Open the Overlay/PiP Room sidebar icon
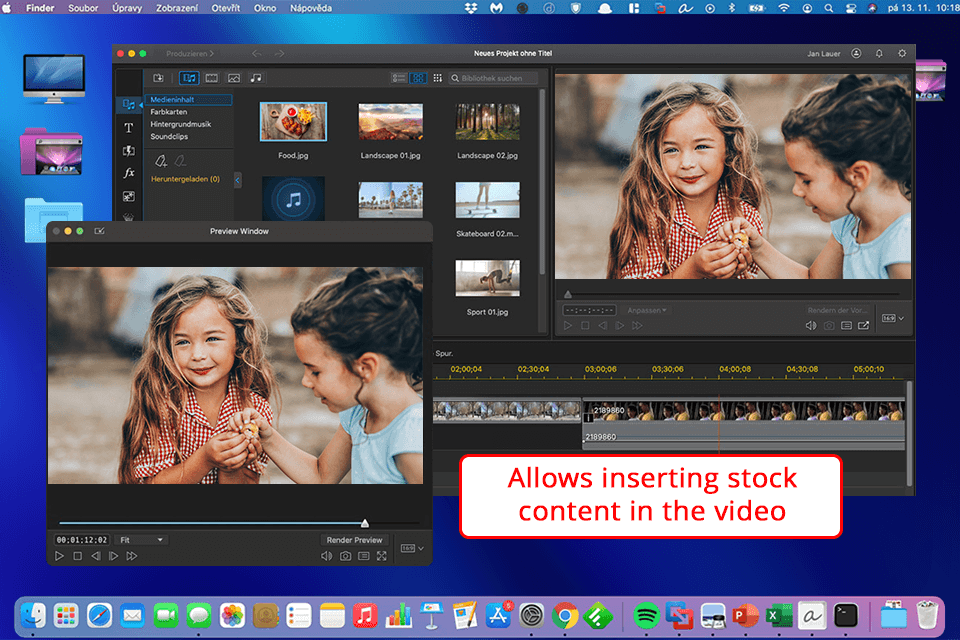 point(129,196)
